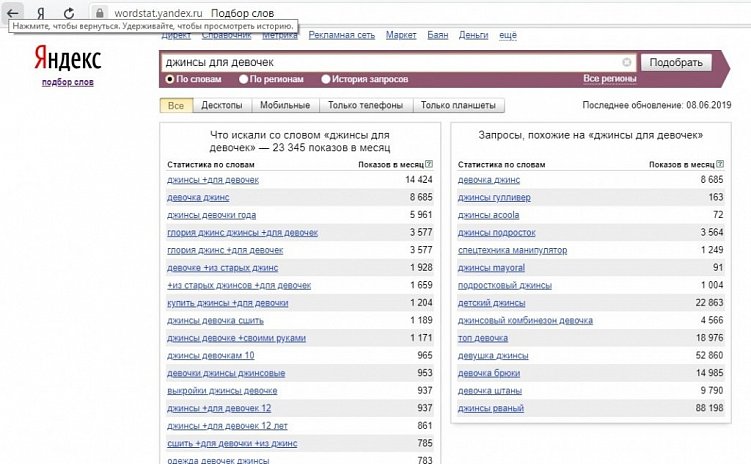Select the По регионам radio button
The width and height of the screenshot is (751, 464).
pos(243,79)
